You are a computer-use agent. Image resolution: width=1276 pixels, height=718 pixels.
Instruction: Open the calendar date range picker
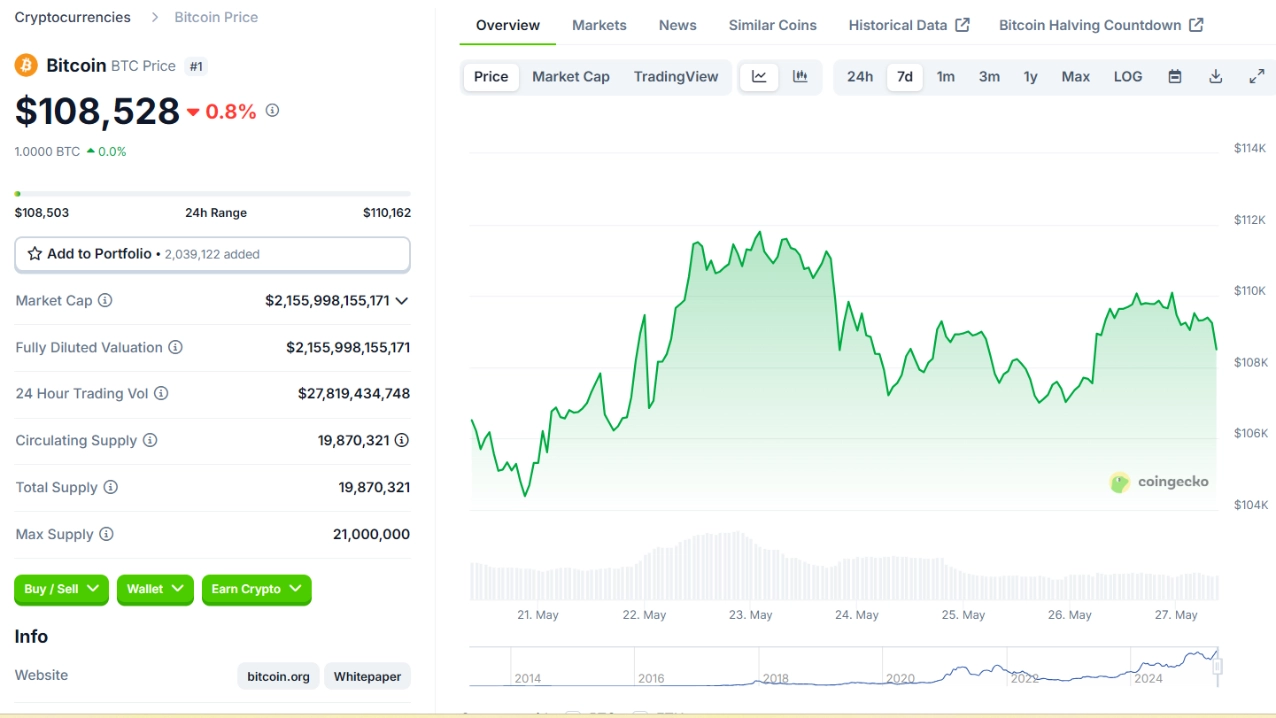(x=1175, y=77)
